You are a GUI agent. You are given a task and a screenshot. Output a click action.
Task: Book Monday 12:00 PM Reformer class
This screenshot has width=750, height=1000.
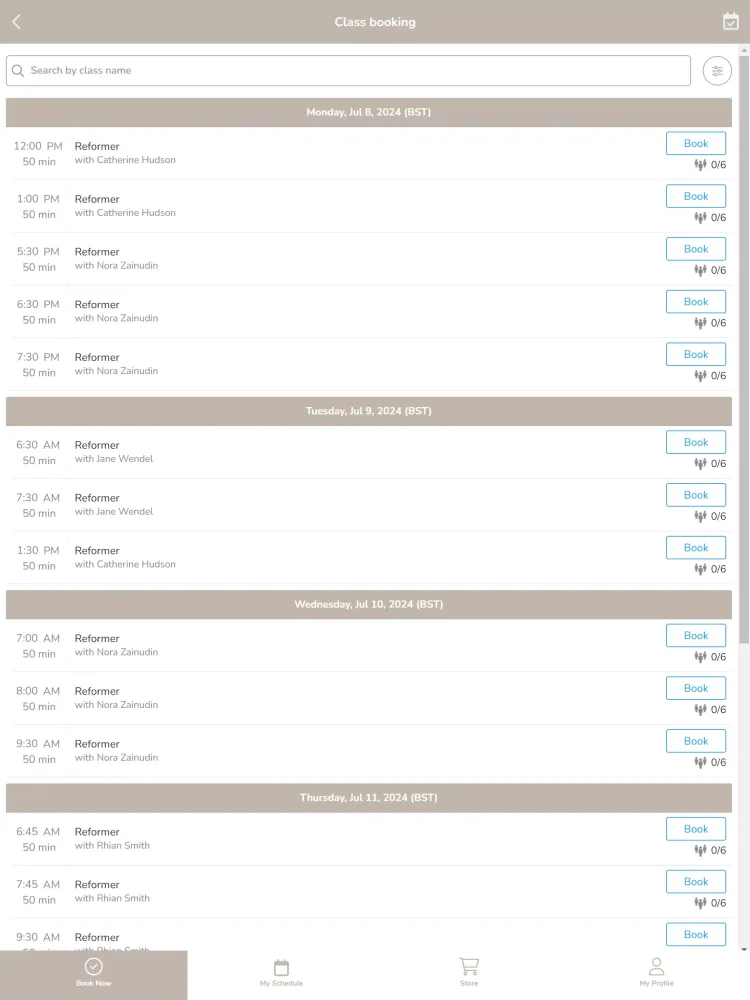(x=696, y=144)
